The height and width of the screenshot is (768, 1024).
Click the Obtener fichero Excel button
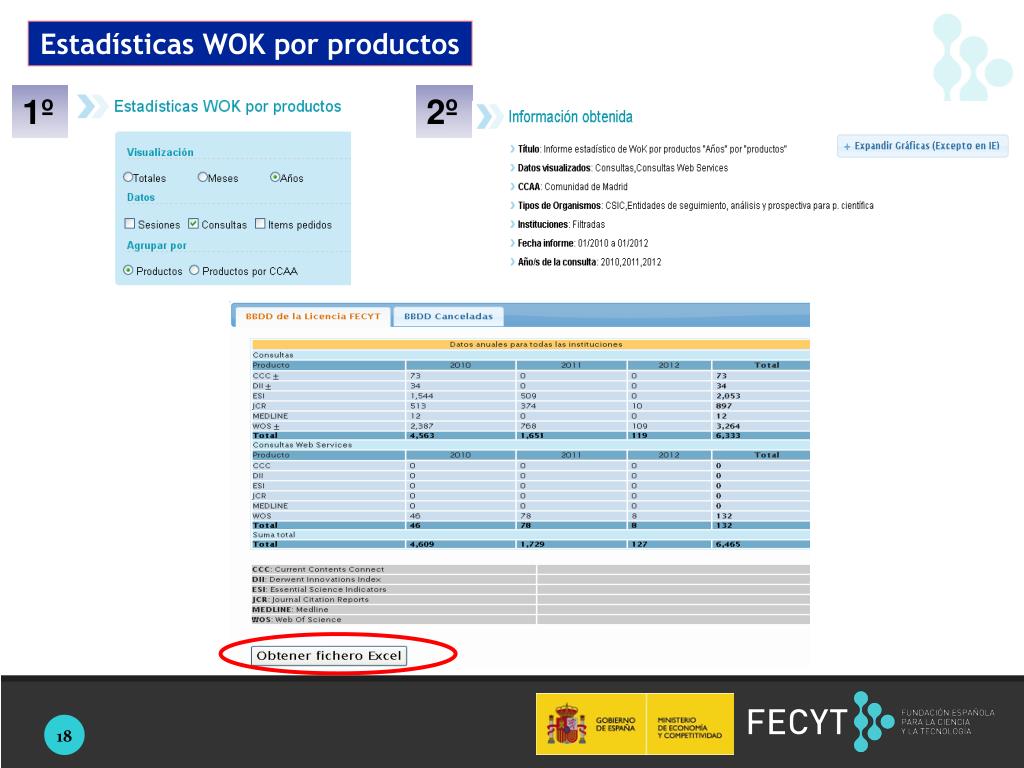click(329, 656)
